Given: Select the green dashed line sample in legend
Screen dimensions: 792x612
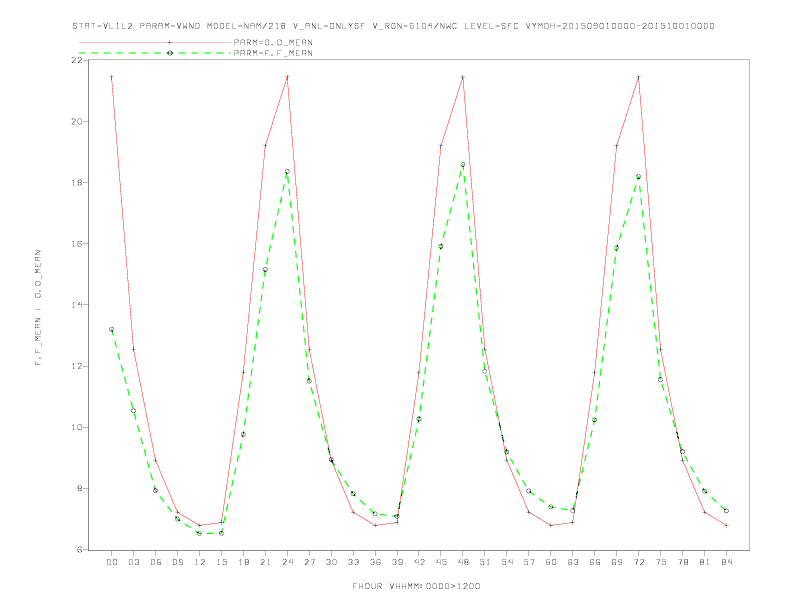Looking at the screenshot, I should click(x=155, y=53).
